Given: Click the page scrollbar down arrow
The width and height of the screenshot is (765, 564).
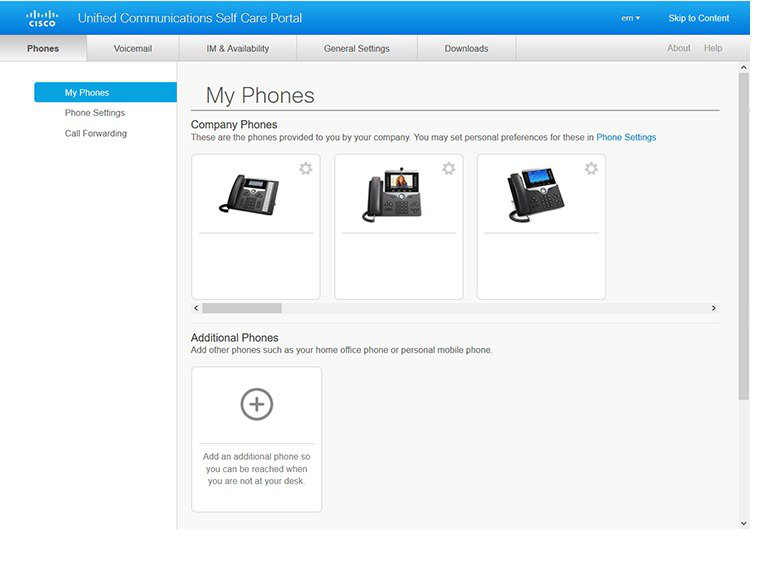Looking at the screenshot, I should click(744, 524).
